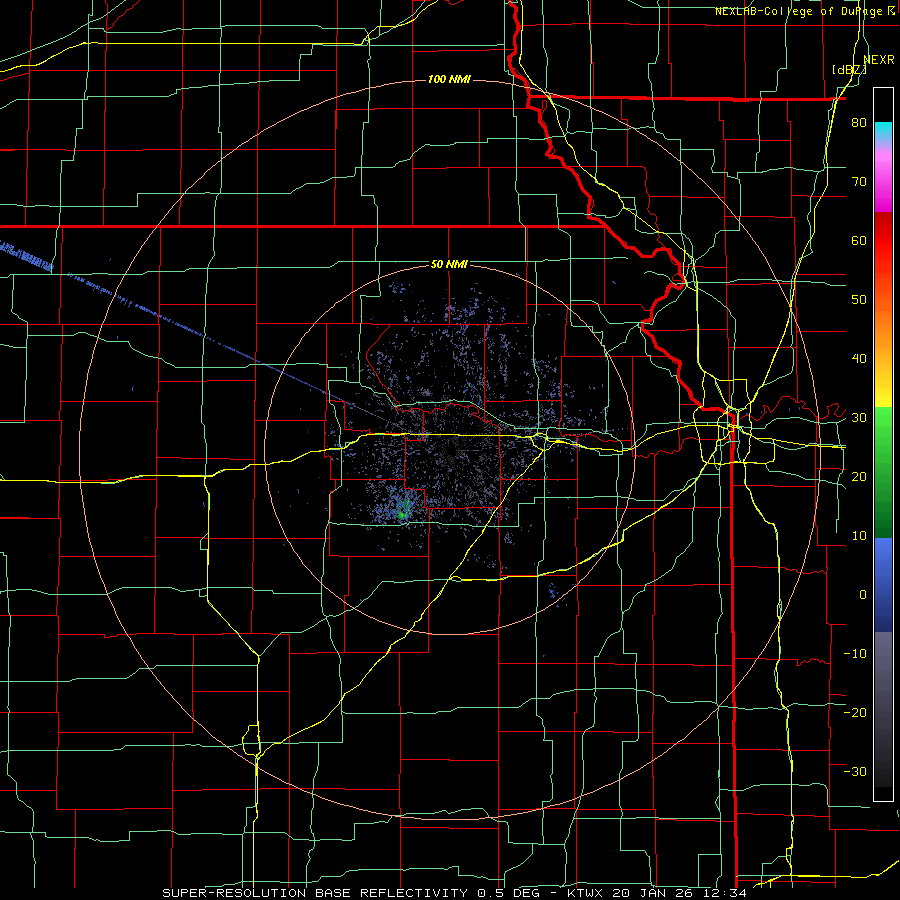
Task: Click the green band of the reflectivity color bar
Action: pos(883,472)
